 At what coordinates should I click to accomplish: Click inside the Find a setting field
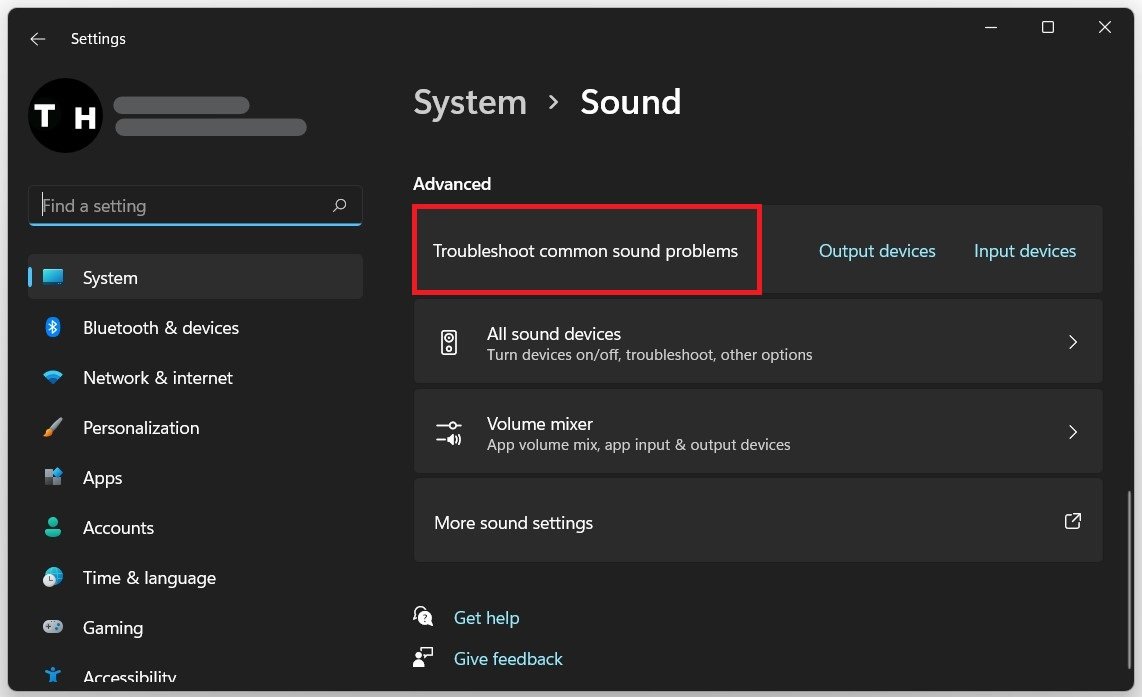pyautogui.click(x=180, y=206)
